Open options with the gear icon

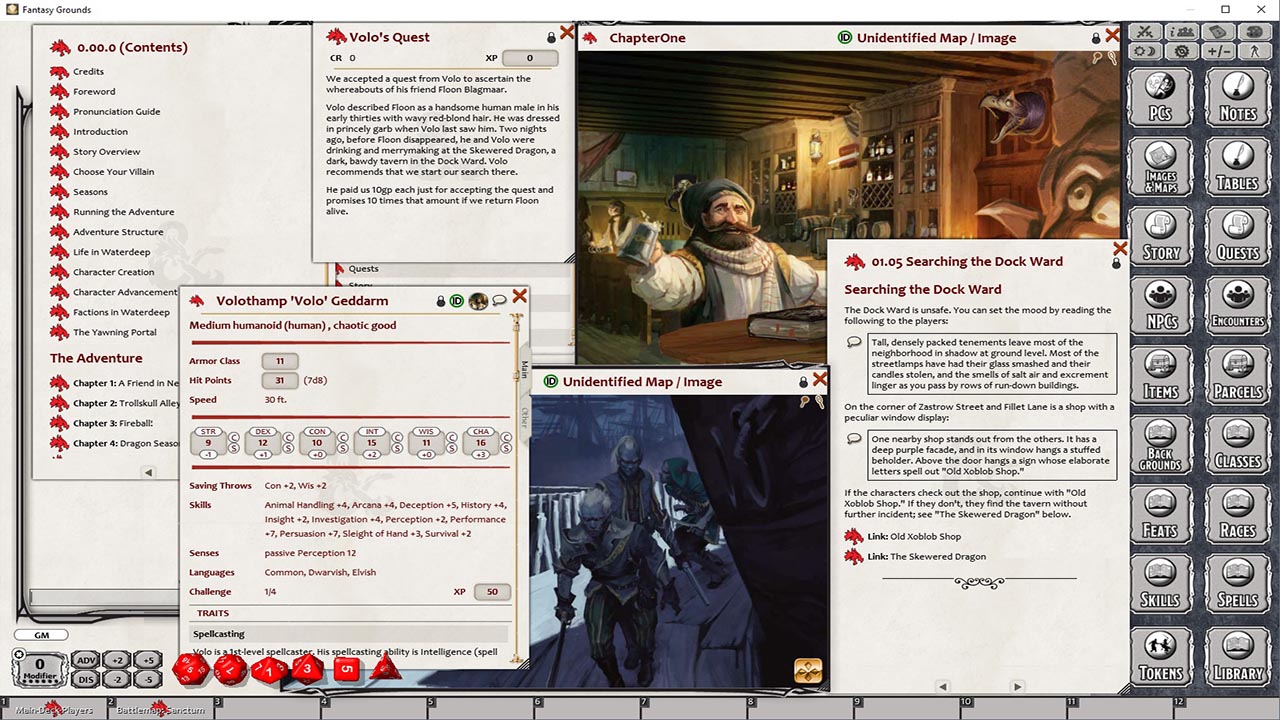coord(1181,51)
